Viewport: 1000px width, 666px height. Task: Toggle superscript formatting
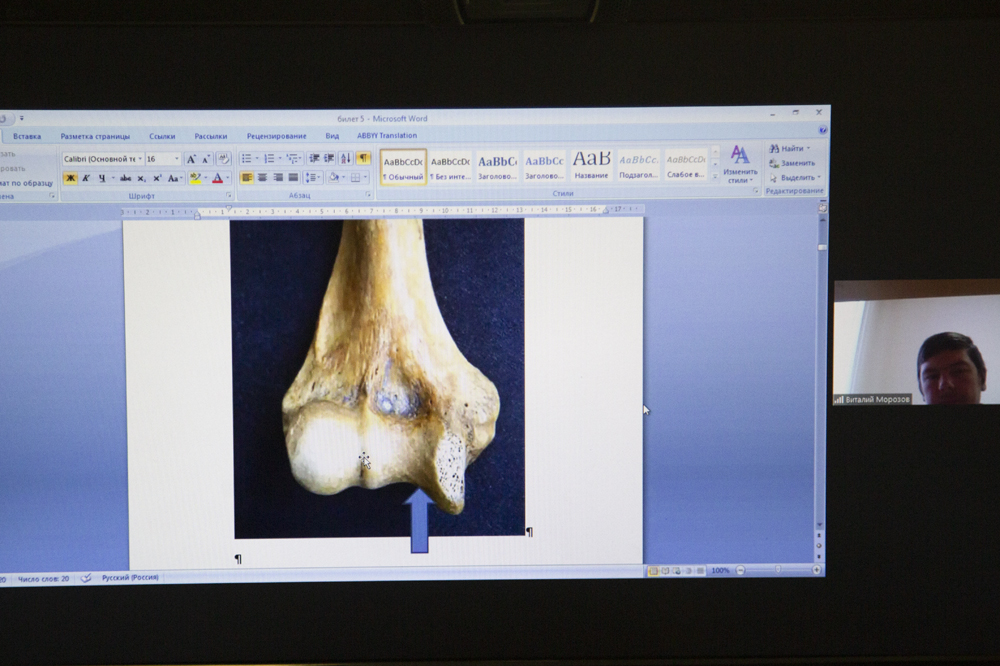tap(156, 179)
